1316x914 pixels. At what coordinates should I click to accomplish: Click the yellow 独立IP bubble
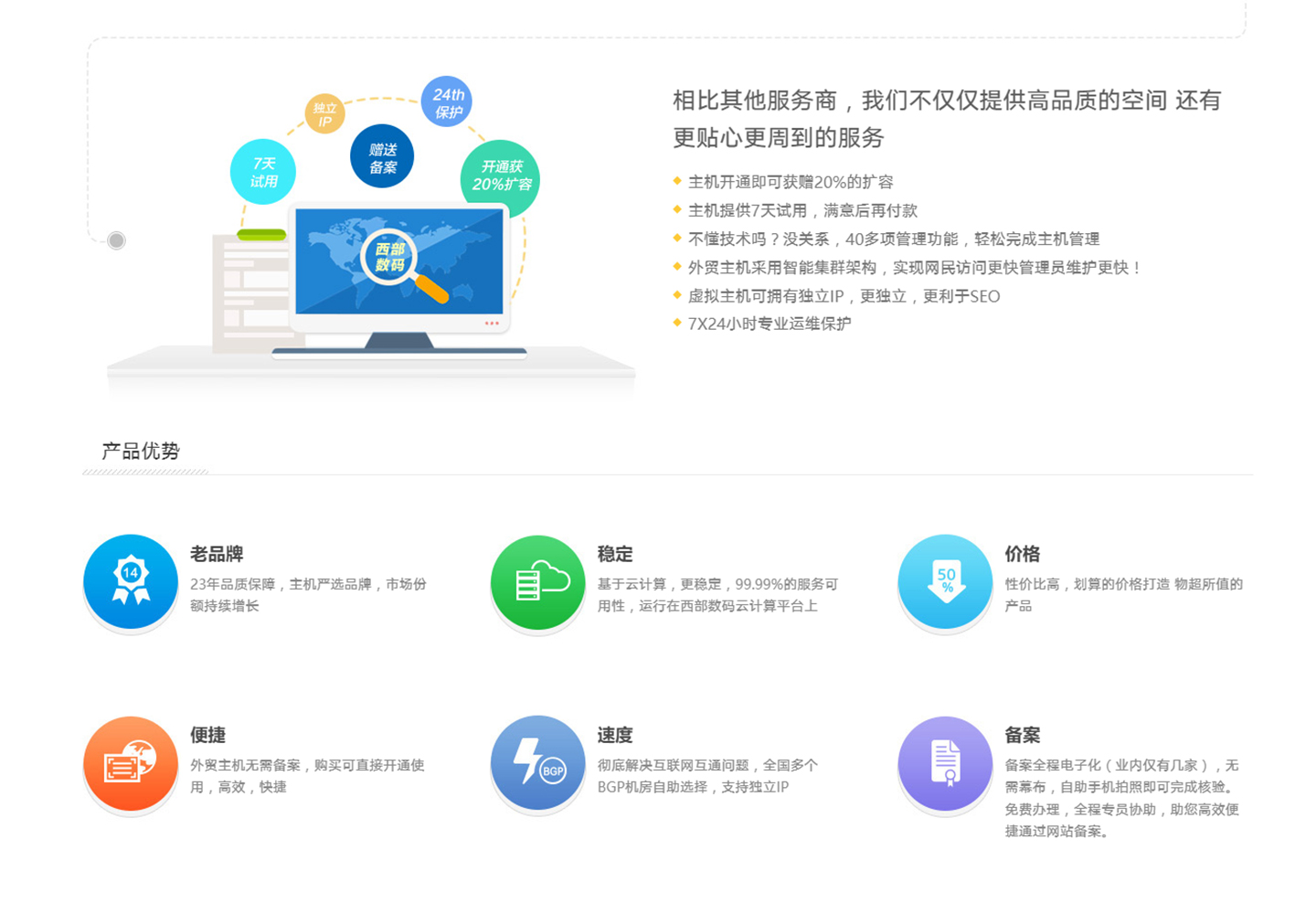pos(324,114)
